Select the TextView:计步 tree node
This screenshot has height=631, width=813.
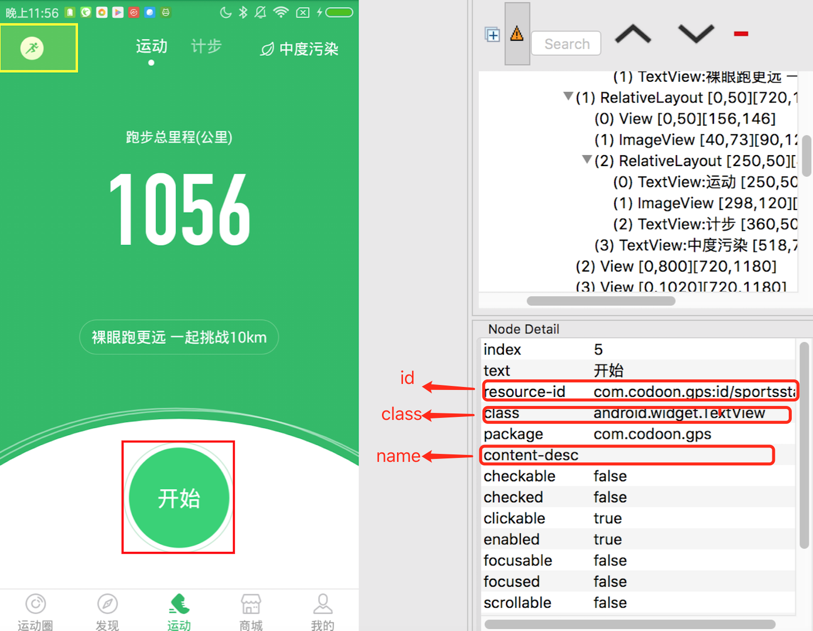pyautogui.click(x=705, y=224)
